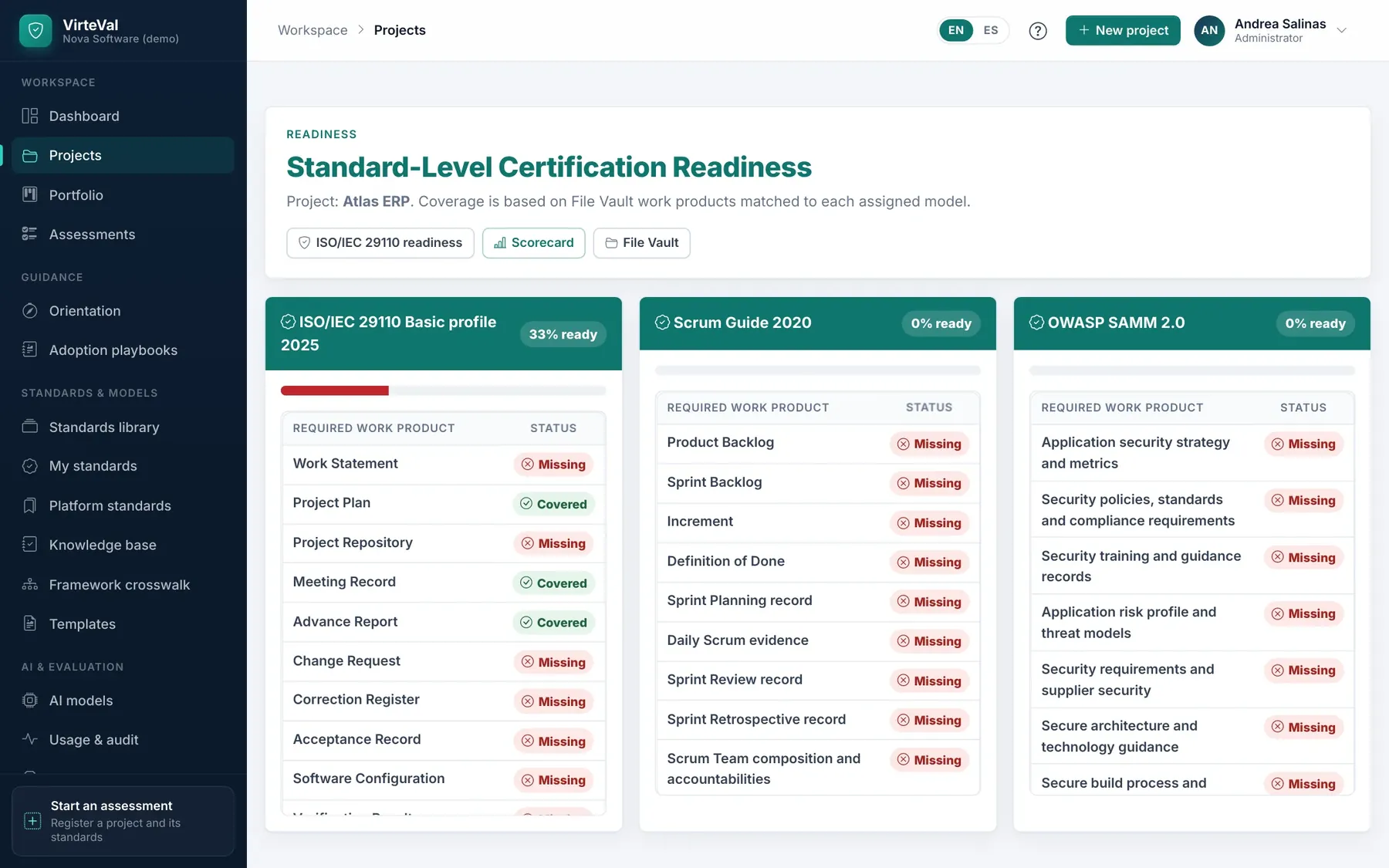Click the VirteVal shield logo icon

35,31
